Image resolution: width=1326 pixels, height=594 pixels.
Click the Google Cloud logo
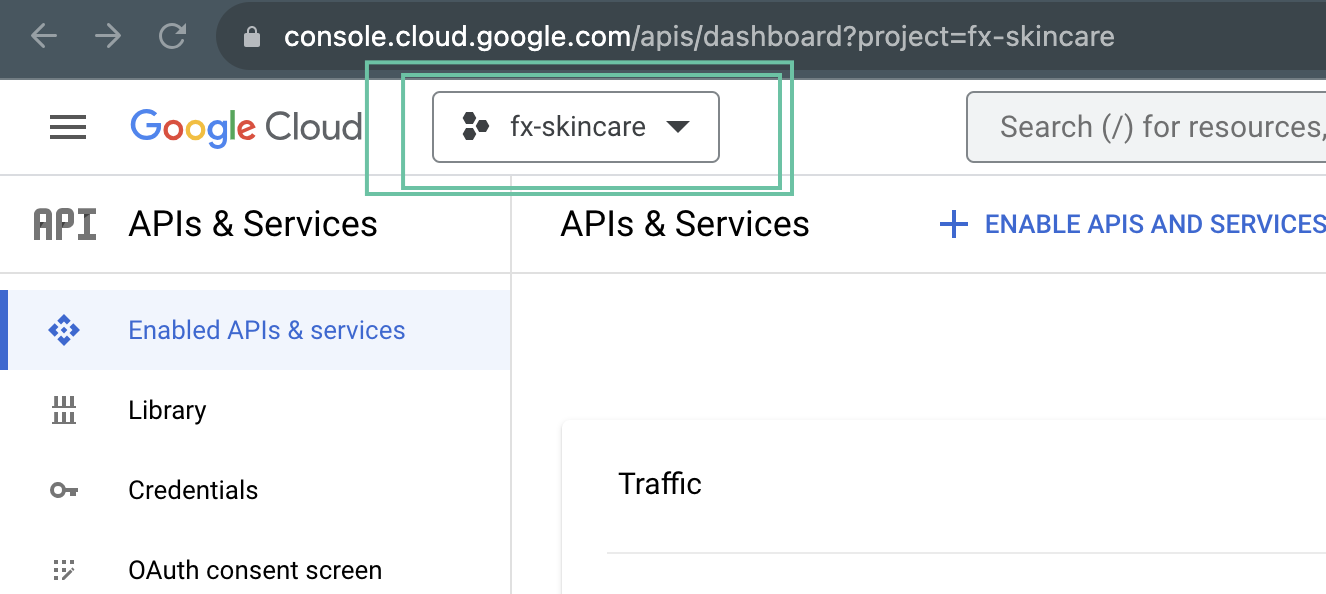[x=246, y=127]
